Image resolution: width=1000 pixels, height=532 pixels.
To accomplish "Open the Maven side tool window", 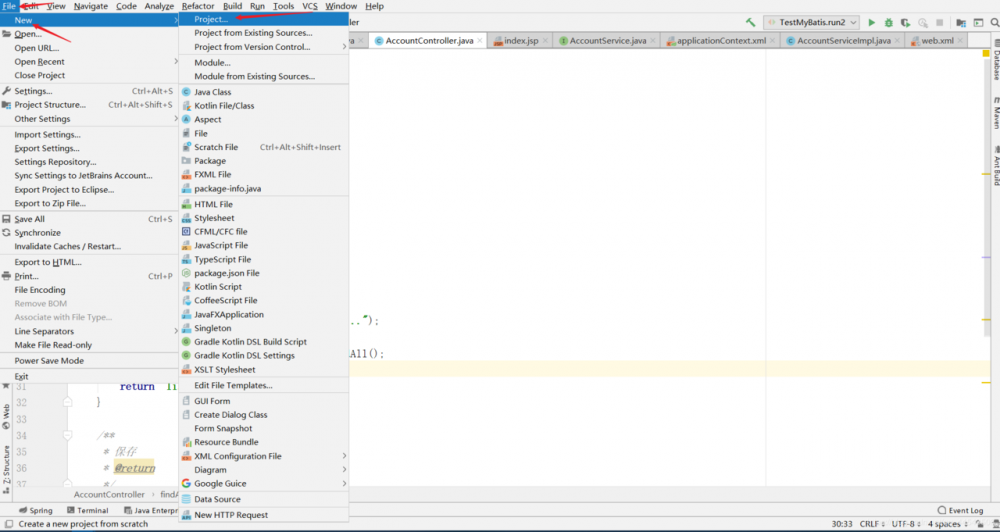I will pyautogui.click(x=996, y=114).
